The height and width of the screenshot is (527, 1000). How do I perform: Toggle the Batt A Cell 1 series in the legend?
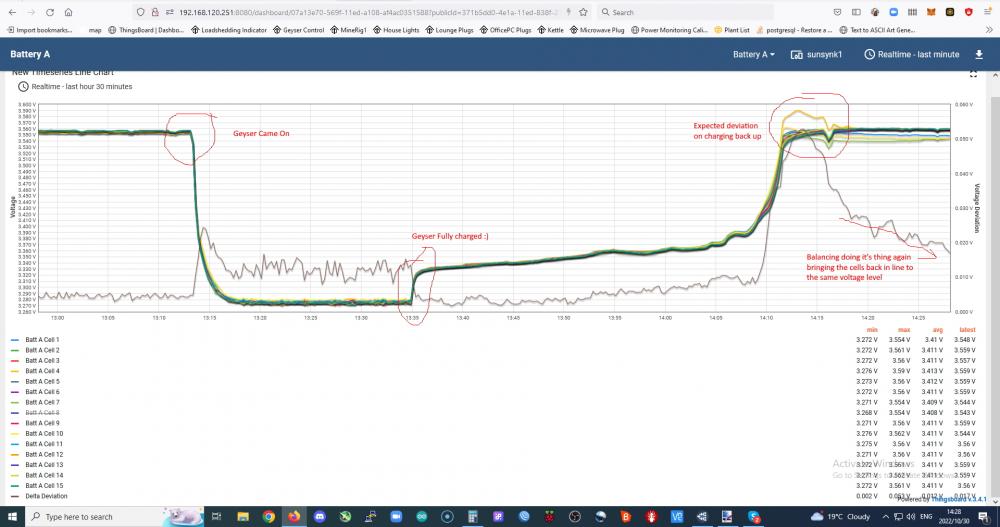[x=42, y=339]
